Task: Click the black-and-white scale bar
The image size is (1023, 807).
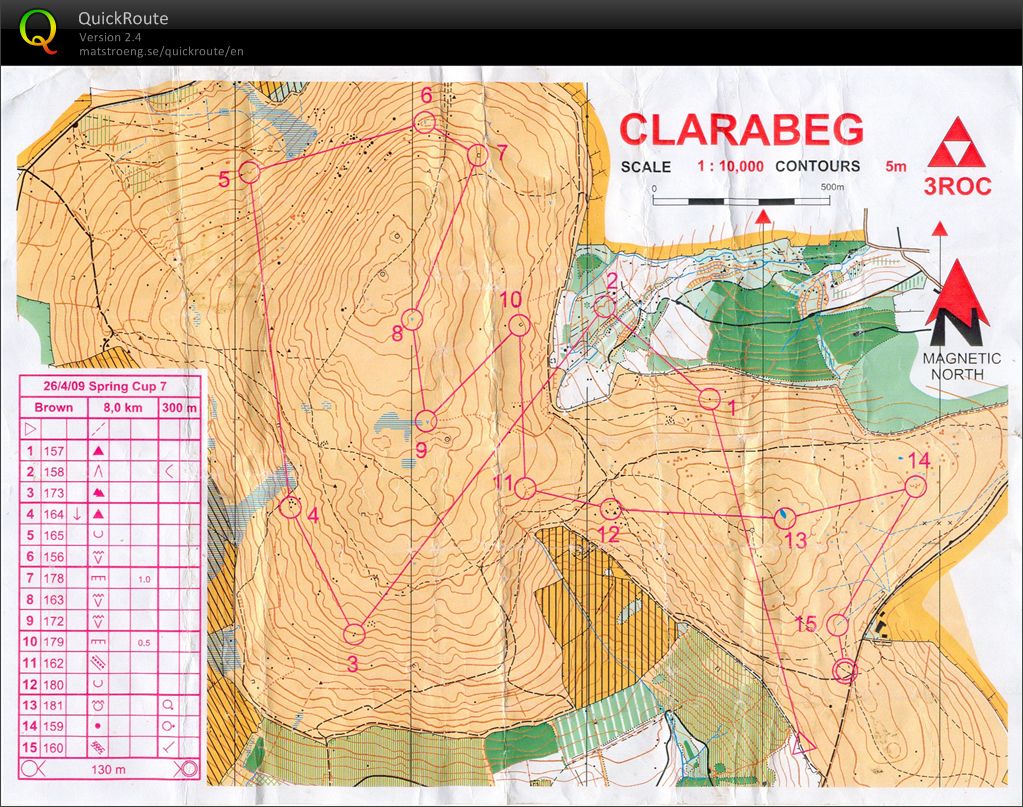Action: (742, 201)
